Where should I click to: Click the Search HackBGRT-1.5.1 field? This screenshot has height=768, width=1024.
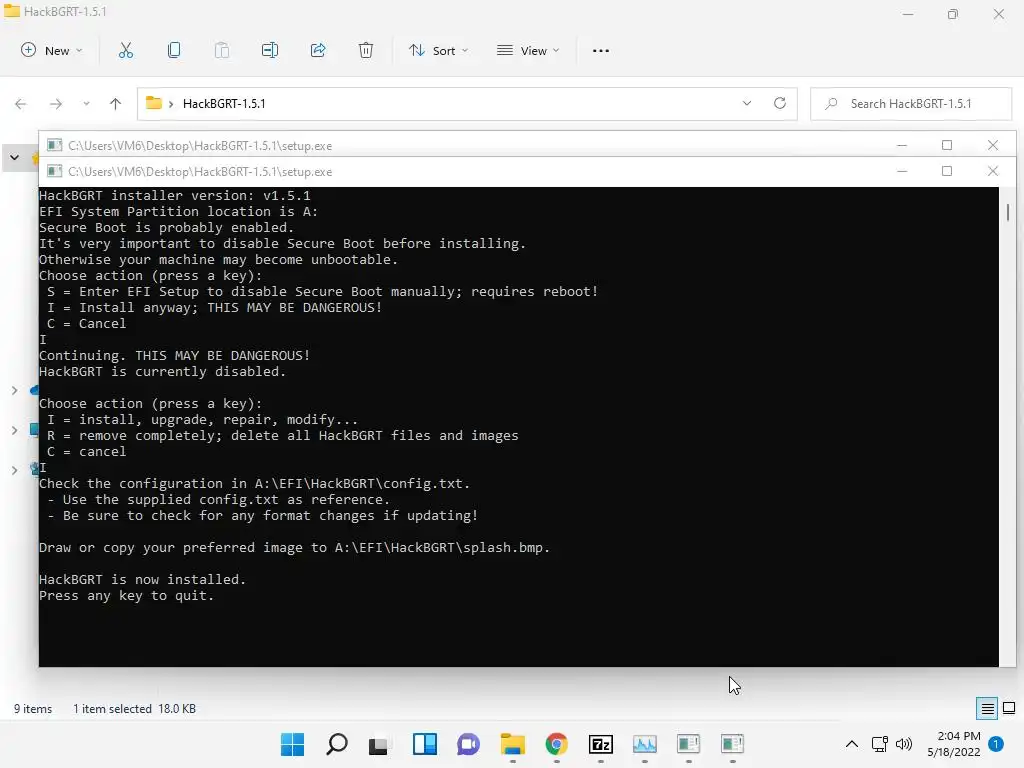(x=911, y=104)
